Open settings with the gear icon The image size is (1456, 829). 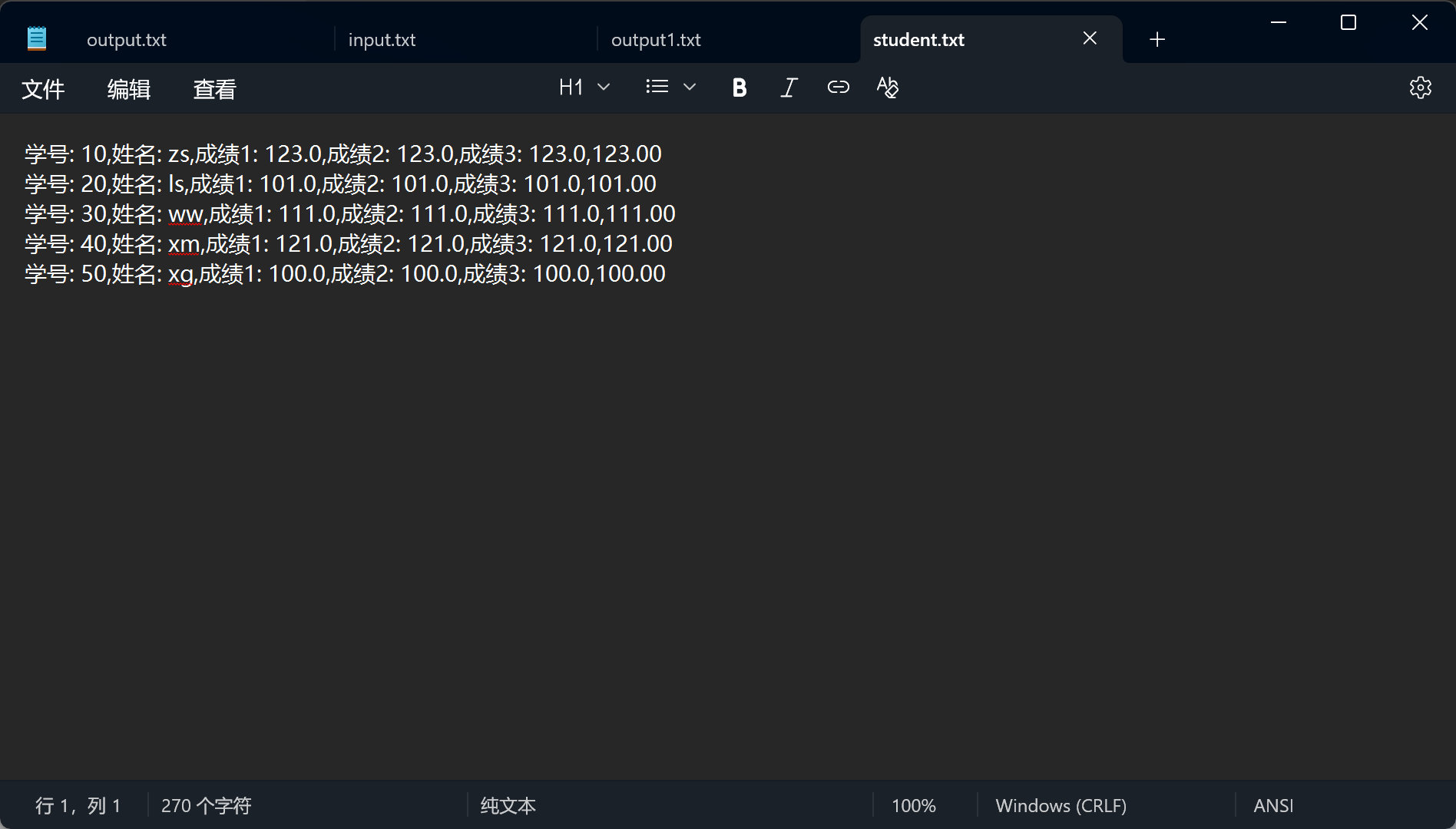click(1420, 88)
